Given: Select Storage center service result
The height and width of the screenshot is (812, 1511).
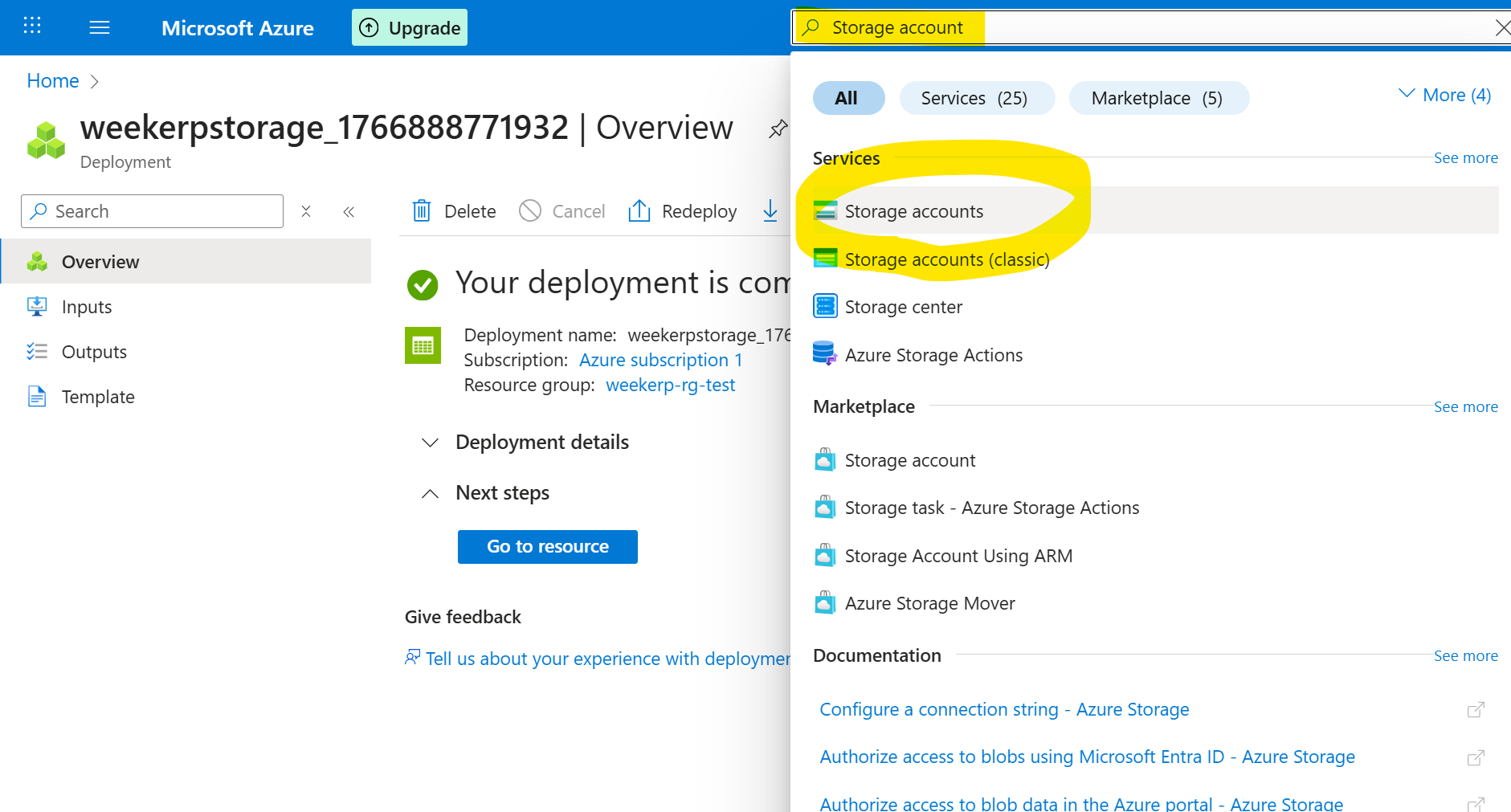Looking at the screenshot, I should coord(903,307).
